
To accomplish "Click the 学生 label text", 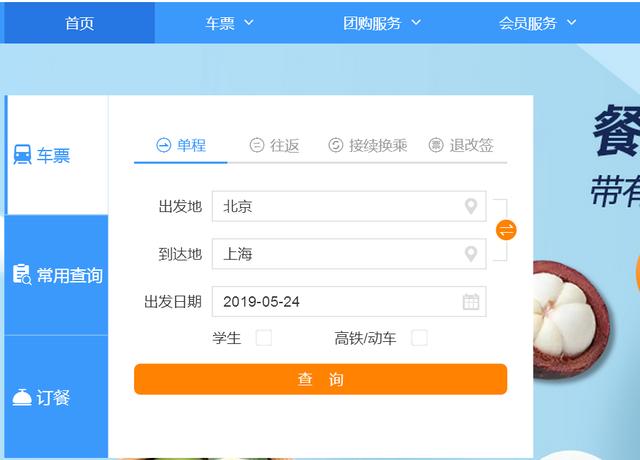I will 227,338.
